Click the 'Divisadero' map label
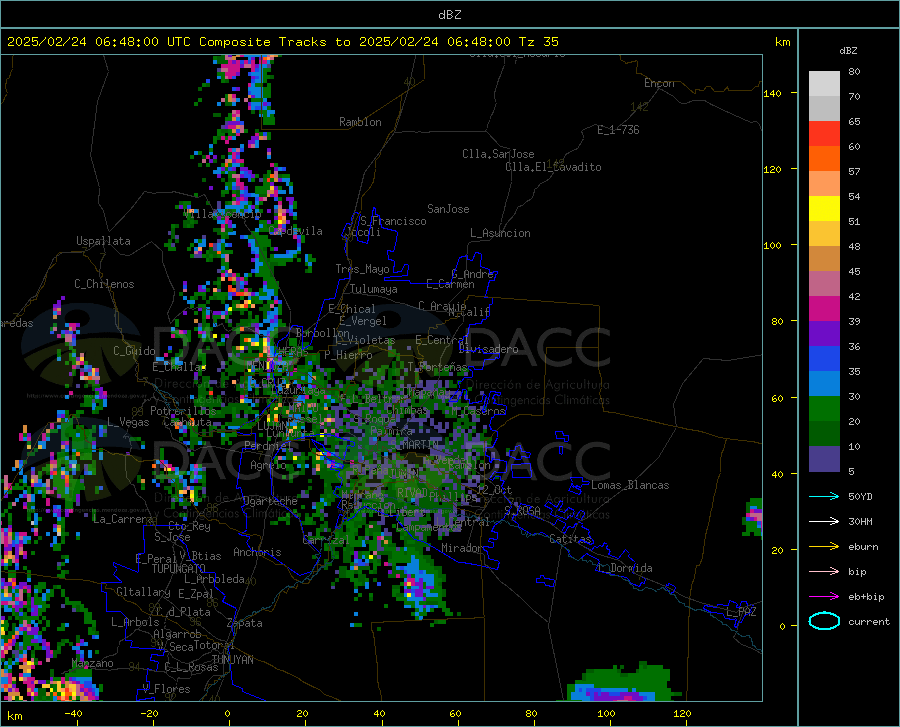 (x=488, y=349)
